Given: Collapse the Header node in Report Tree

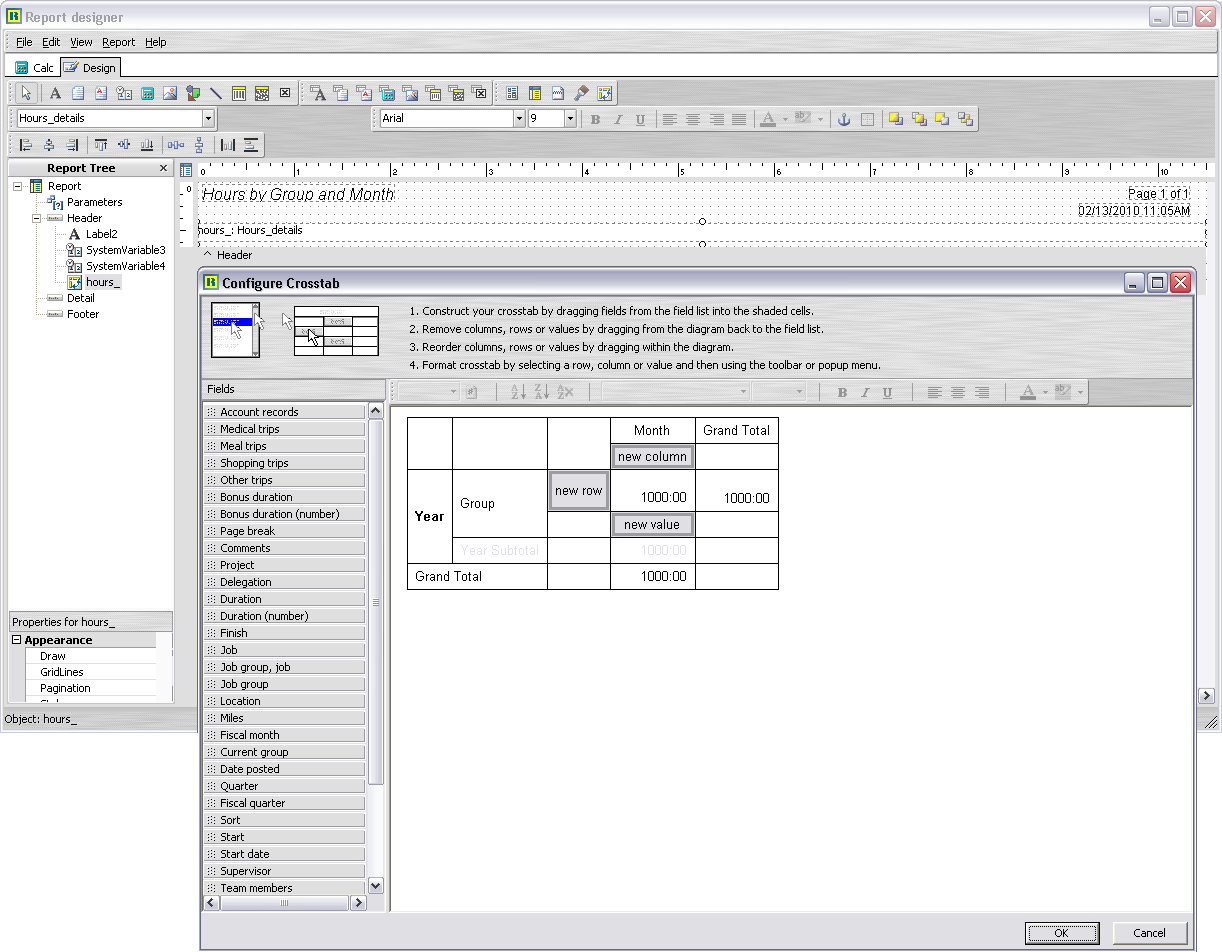Looking at the screenshot, I should pos(36,218).
